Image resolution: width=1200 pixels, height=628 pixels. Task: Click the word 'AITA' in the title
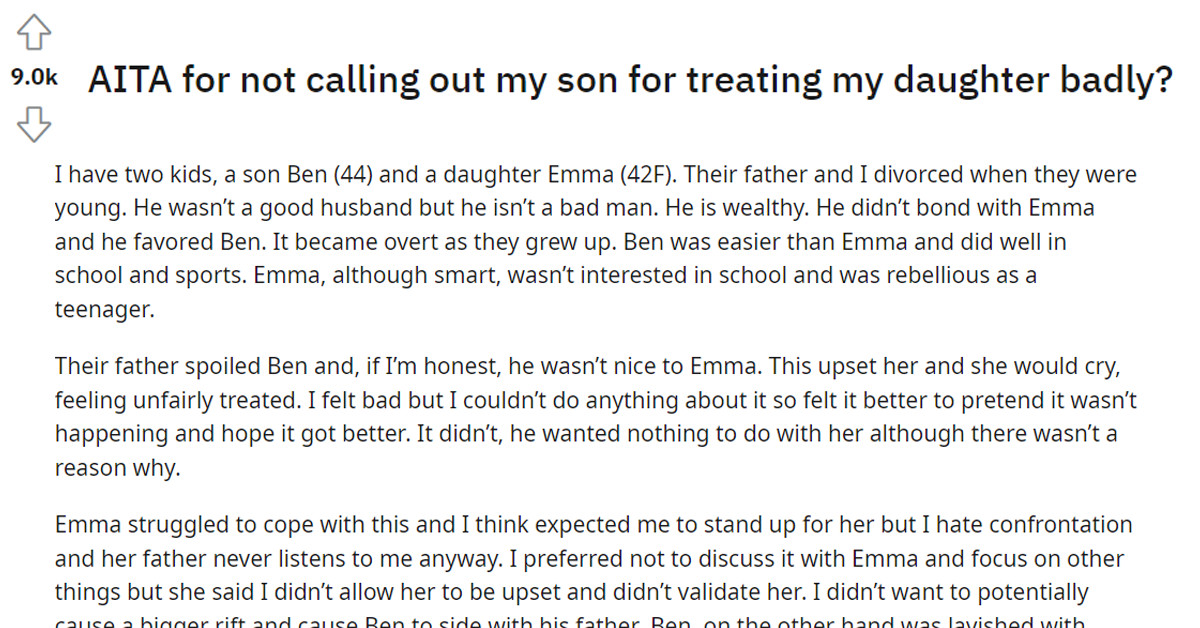point(130,79)
